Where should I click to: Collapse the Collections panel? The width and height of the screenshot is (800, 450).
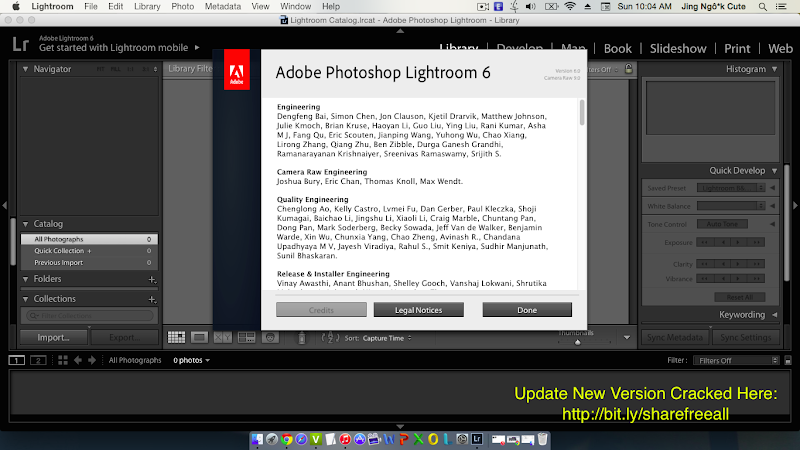[25, 299]
